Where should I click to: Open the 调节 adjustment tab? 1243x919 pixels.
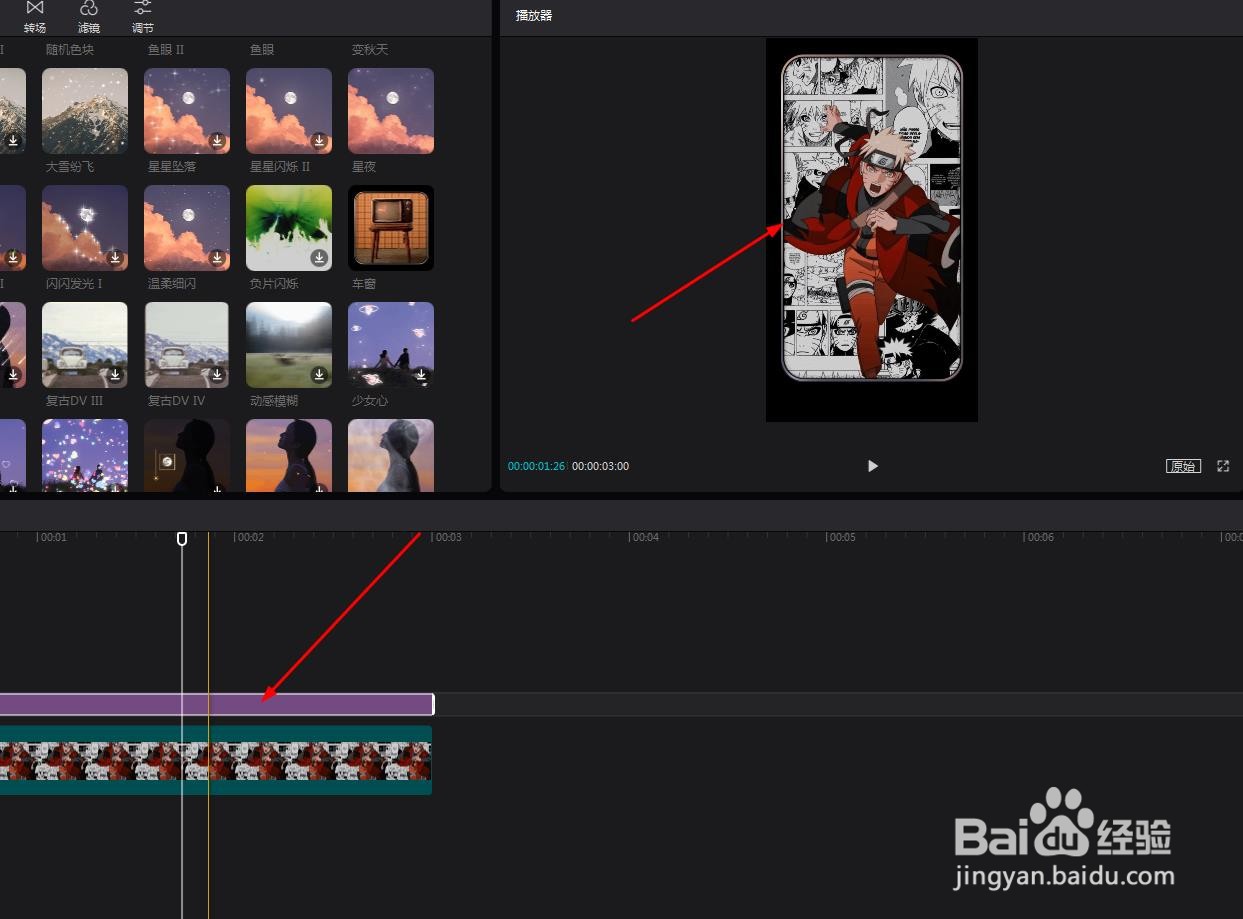click(x=143, y=17)
